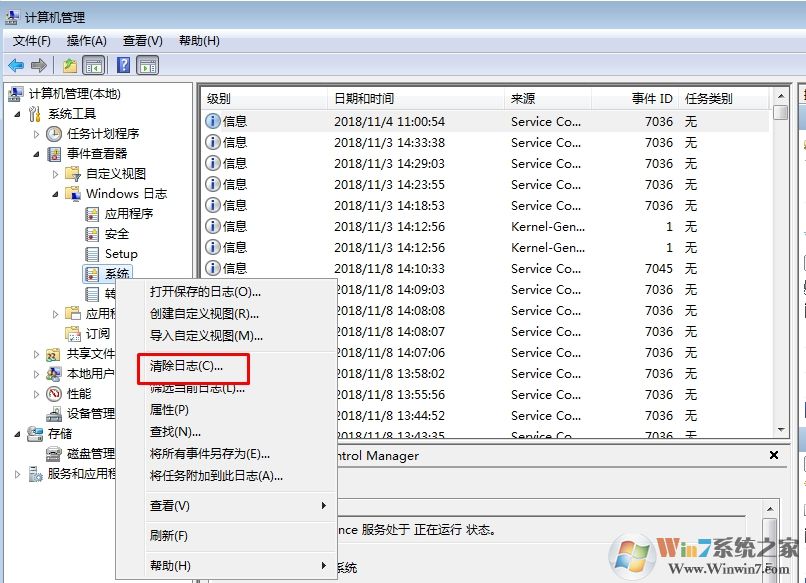Click the help toolbar icon
This screenshot has height=583, width=806.
125,65
